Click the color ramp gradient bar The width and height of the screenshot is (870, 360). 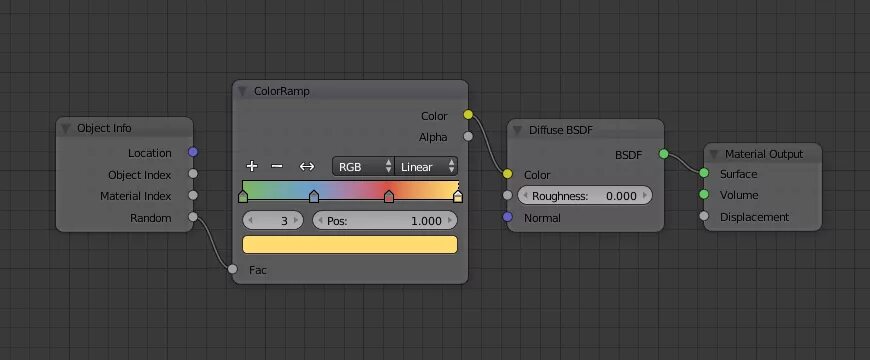click(x=350, y=189)
